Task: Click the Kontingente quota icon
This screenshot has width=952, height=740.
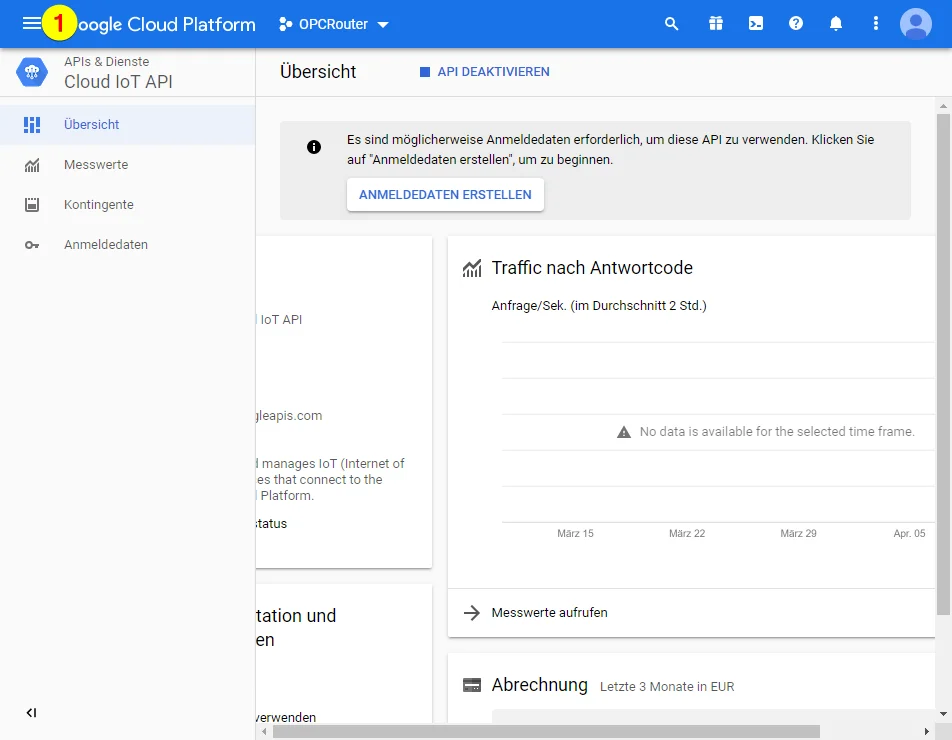Action: tap(32, 205)
